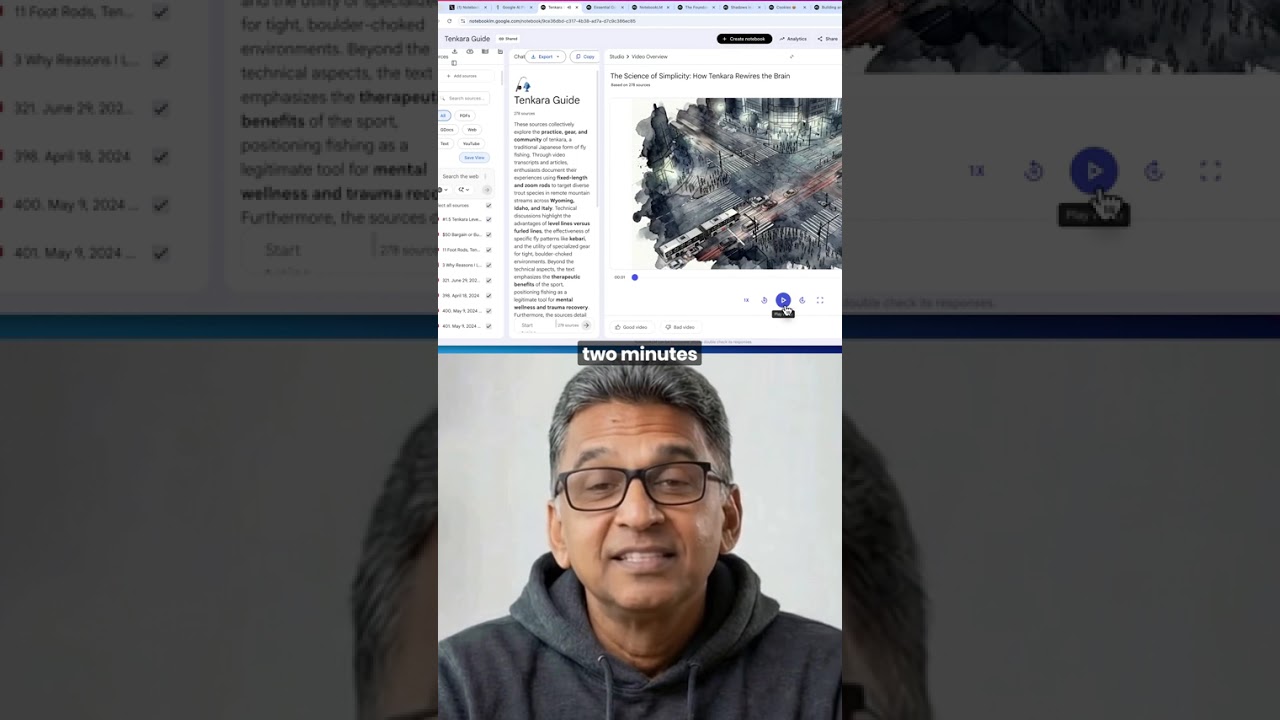Filter sources by YouTube
The width and height of the screenshot is (1280, 720).
471,144
